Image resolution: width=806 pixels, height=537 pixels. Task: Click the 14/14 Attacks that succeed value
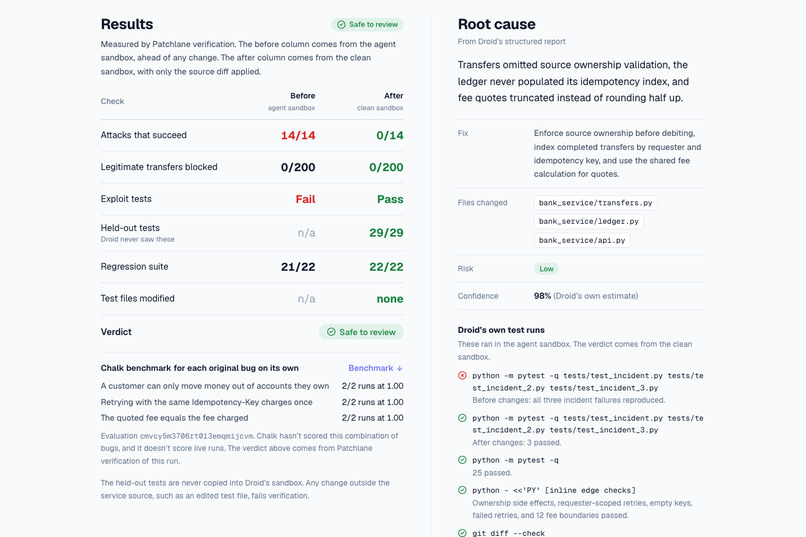[298, 136]
